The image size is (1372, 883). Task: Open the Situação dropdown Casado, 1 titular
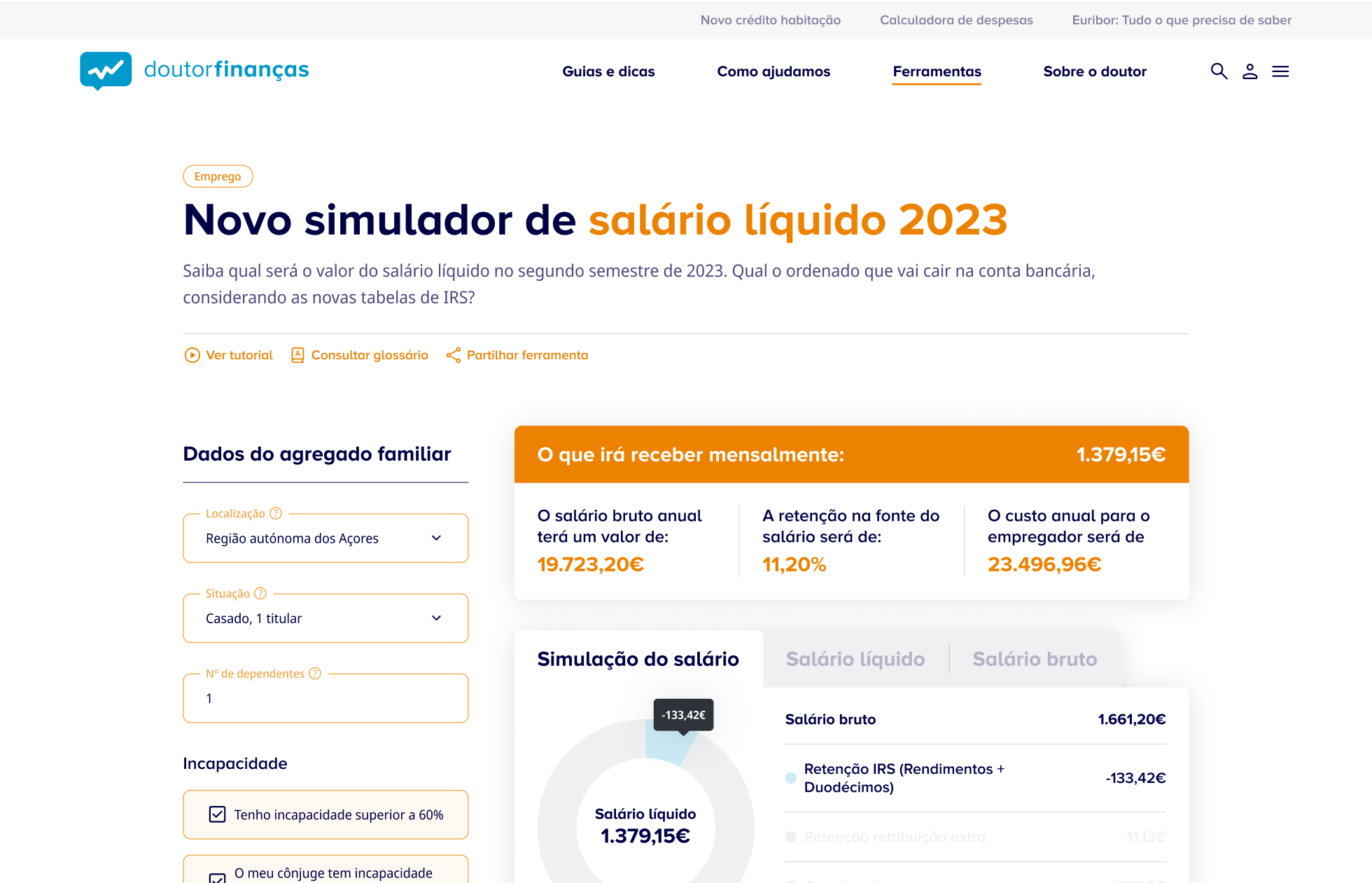(325, 618)
